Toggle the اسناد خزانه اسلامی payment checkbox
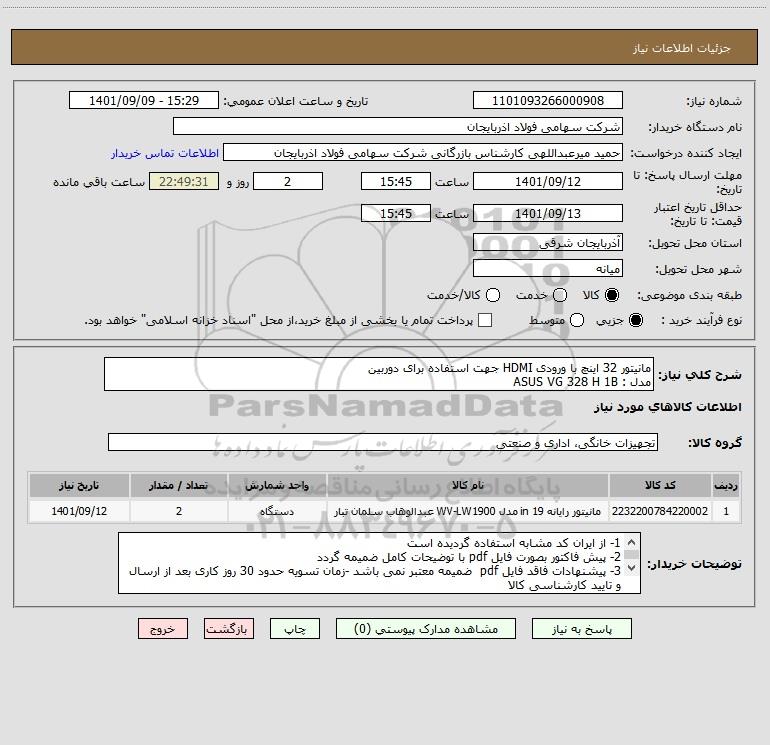This screenshot has width=770, height=745. point(485,320)
